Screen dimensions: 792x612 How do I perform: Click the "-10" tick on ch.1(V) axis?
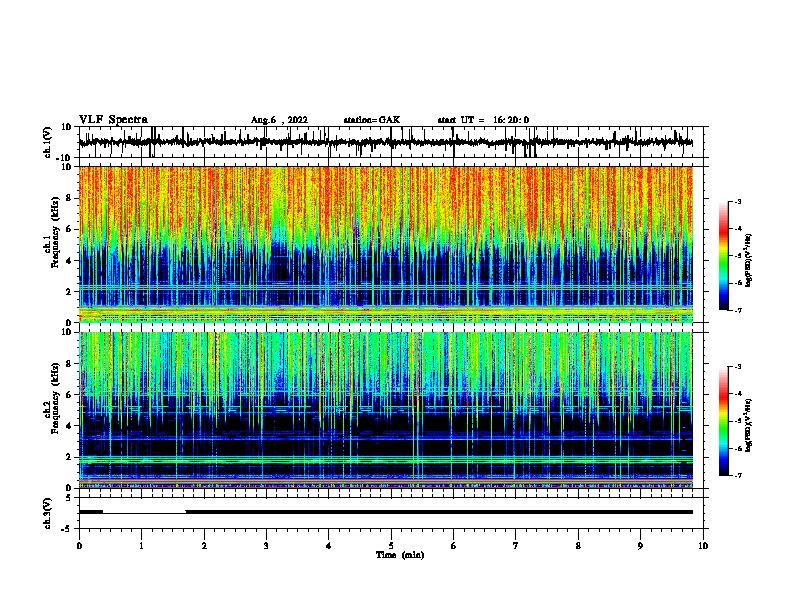pos(65,158)
